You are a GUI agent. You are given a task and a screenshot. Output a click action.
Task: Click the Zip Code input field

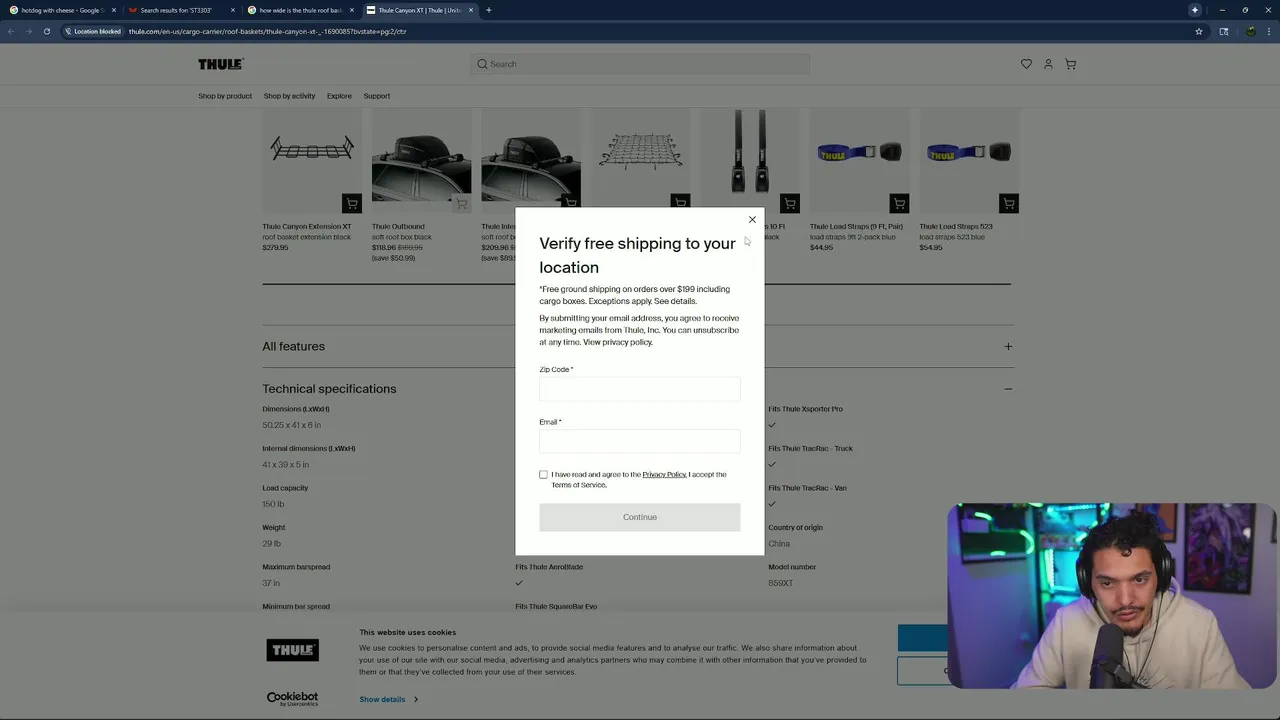640,389
